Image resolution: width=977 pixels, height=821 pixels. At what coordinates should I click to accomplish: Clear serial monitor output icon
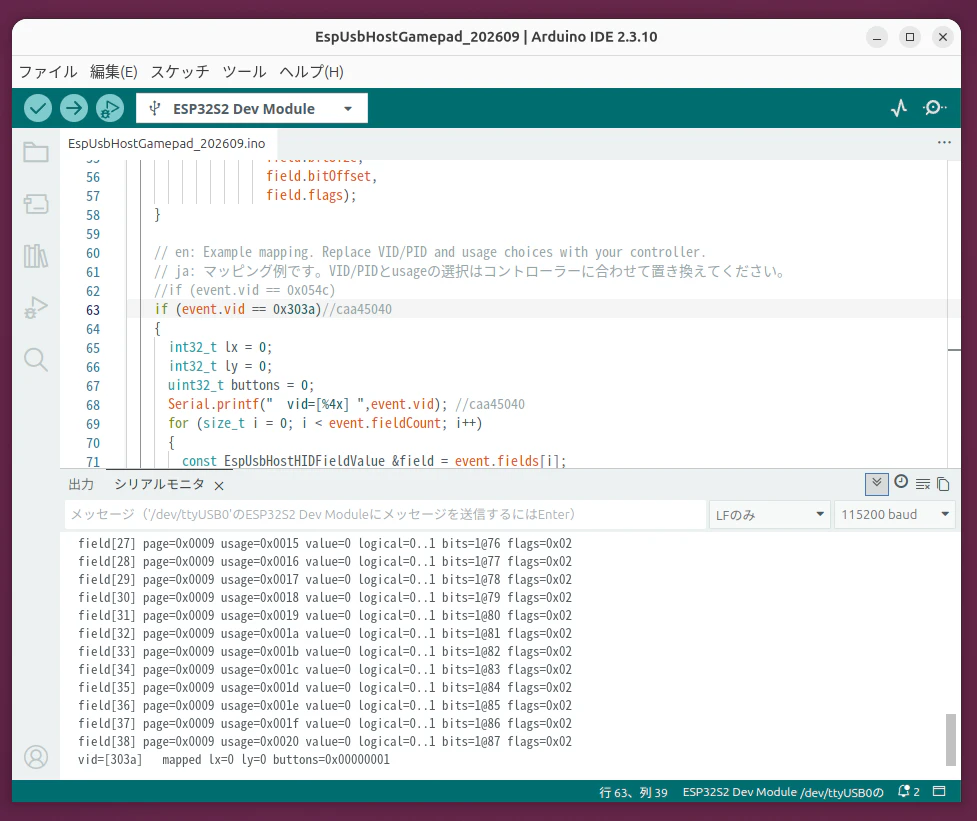[x=923, y=484]
